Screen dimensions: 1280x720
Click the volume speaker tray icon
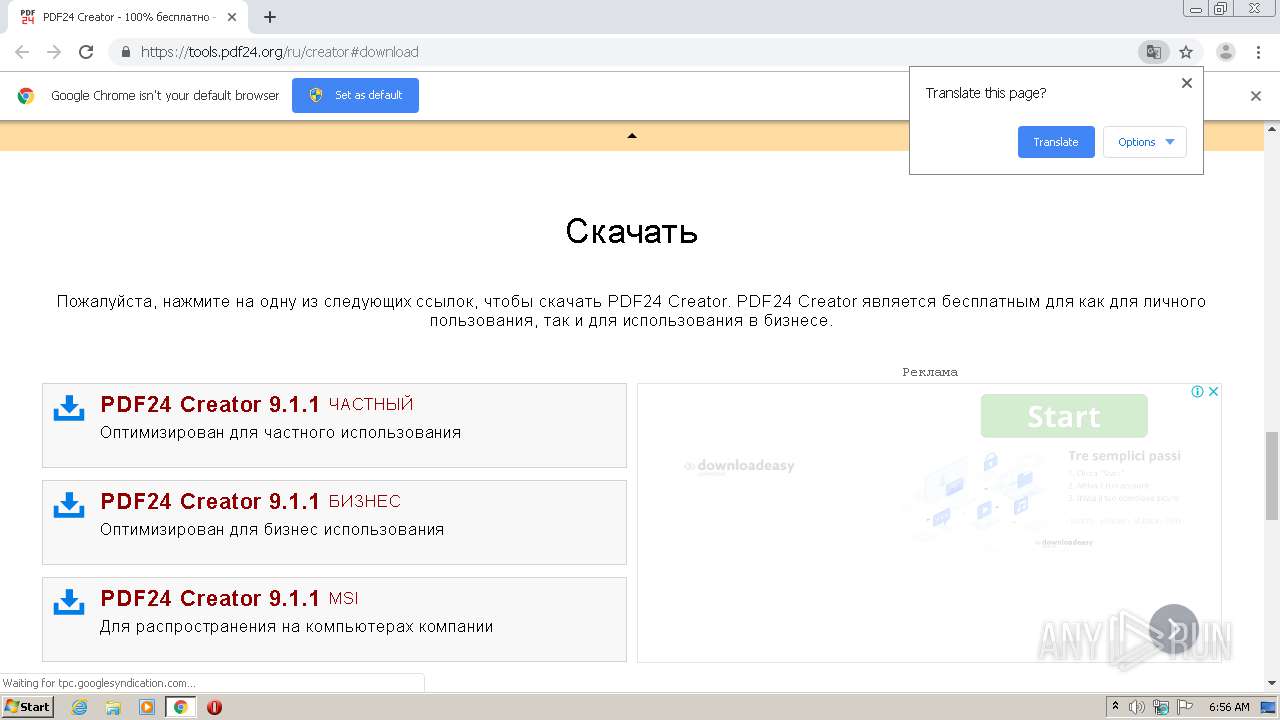pos(1137,707)
